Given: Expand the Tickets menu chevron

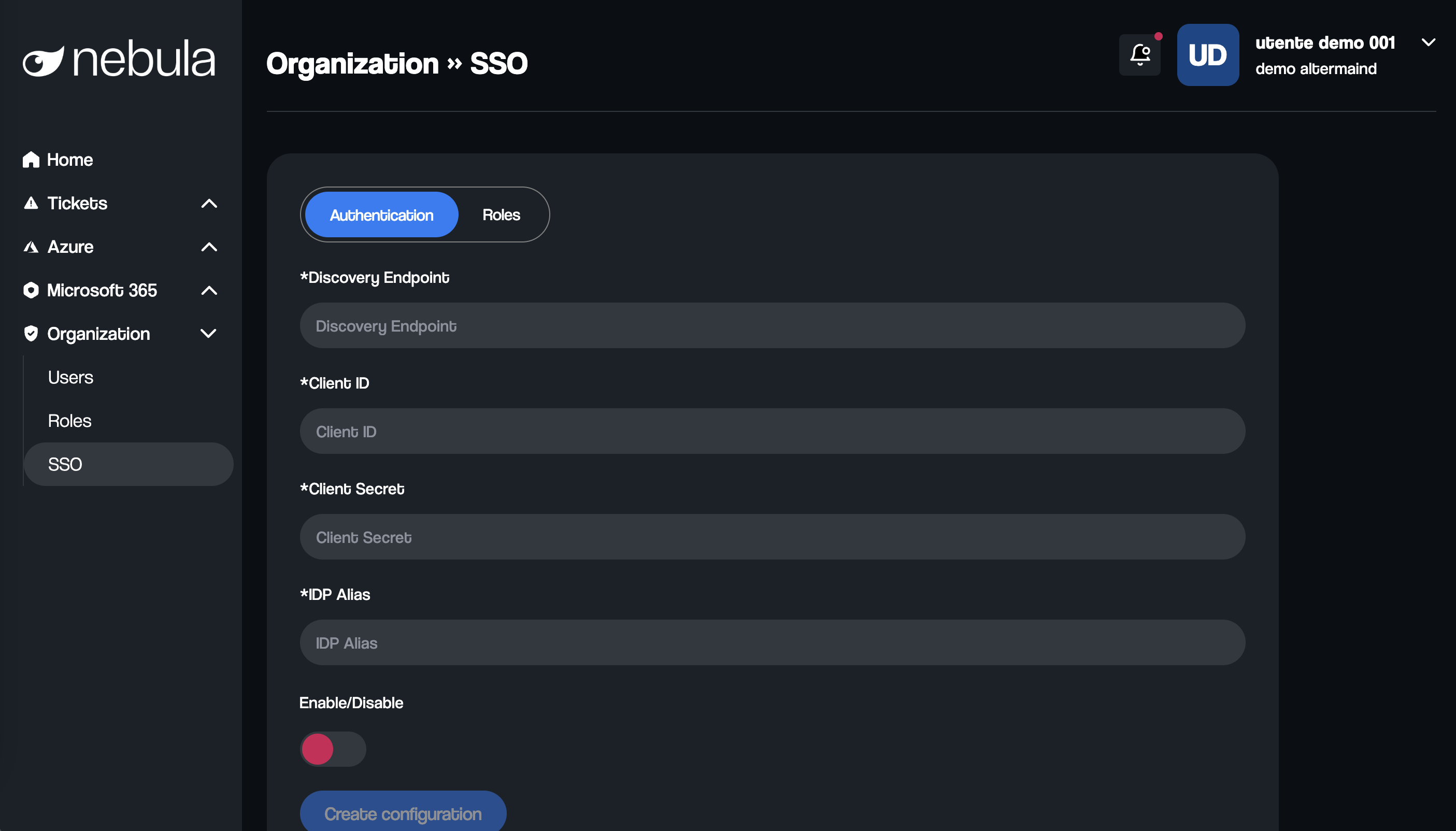Looking at the screenshot, I should 209,203.
